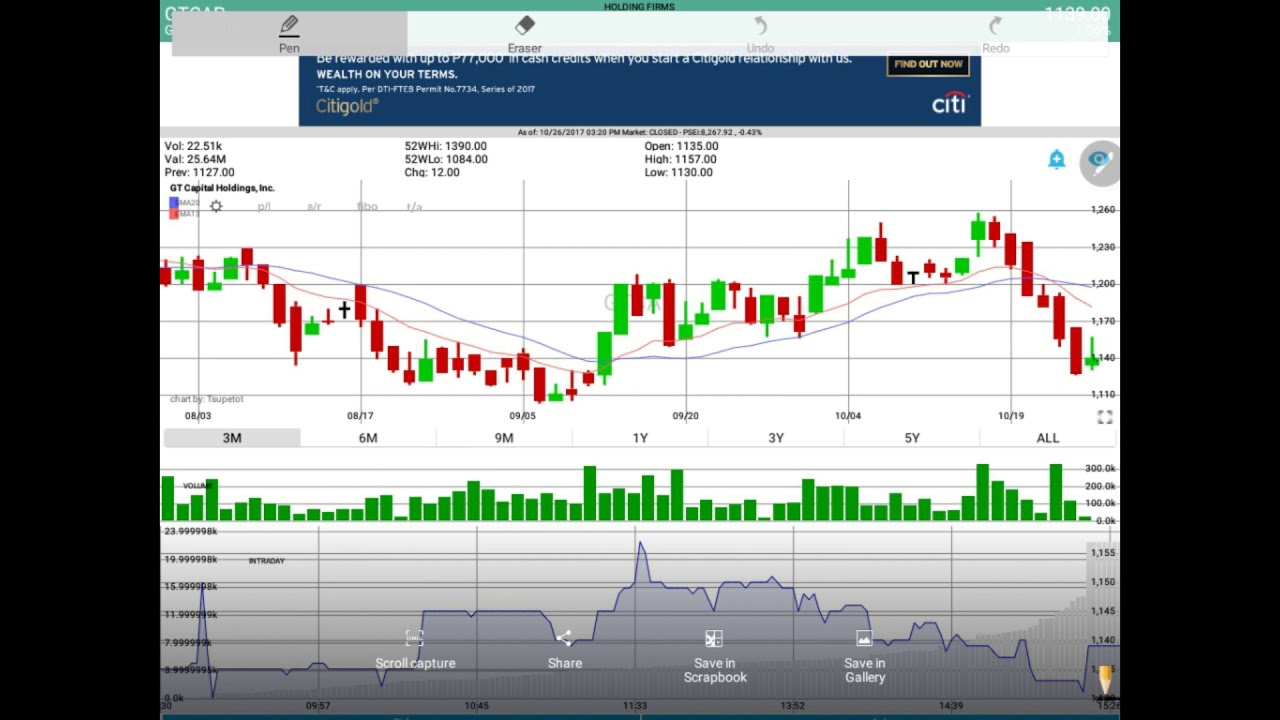Click the INTRADAY chart label
The height and width of the screenshot is (720, 1280).
[266, 561]
